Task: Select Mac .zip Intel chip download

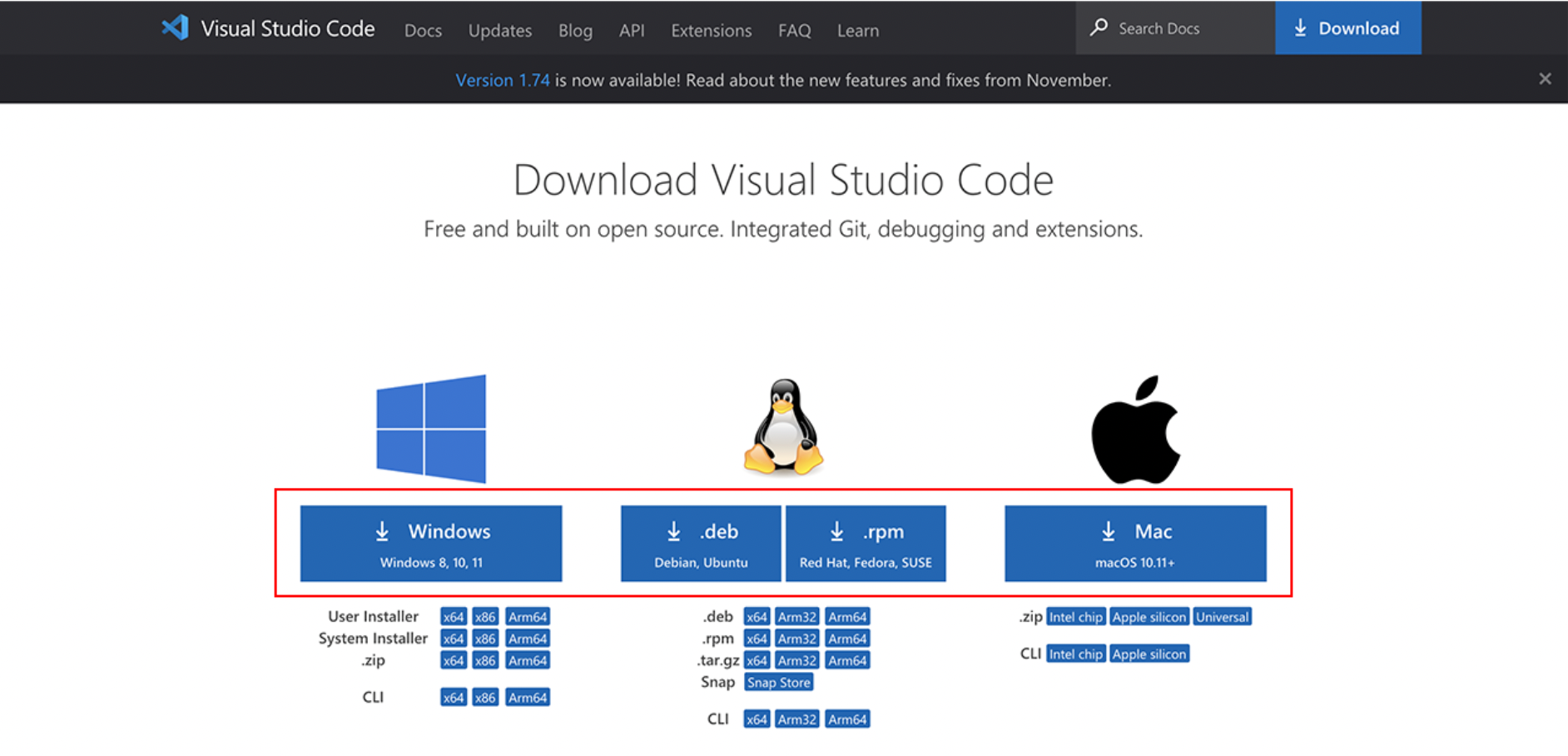Action: click(1075, 617)
